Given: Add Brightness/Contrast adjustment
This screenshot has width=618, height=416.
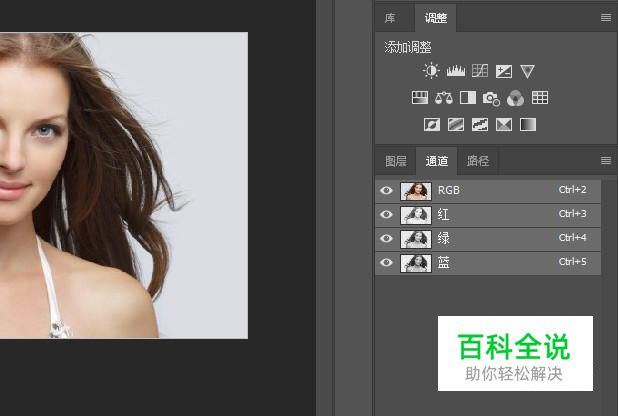Looking at the screenshot, I should [x=431, y=71].
